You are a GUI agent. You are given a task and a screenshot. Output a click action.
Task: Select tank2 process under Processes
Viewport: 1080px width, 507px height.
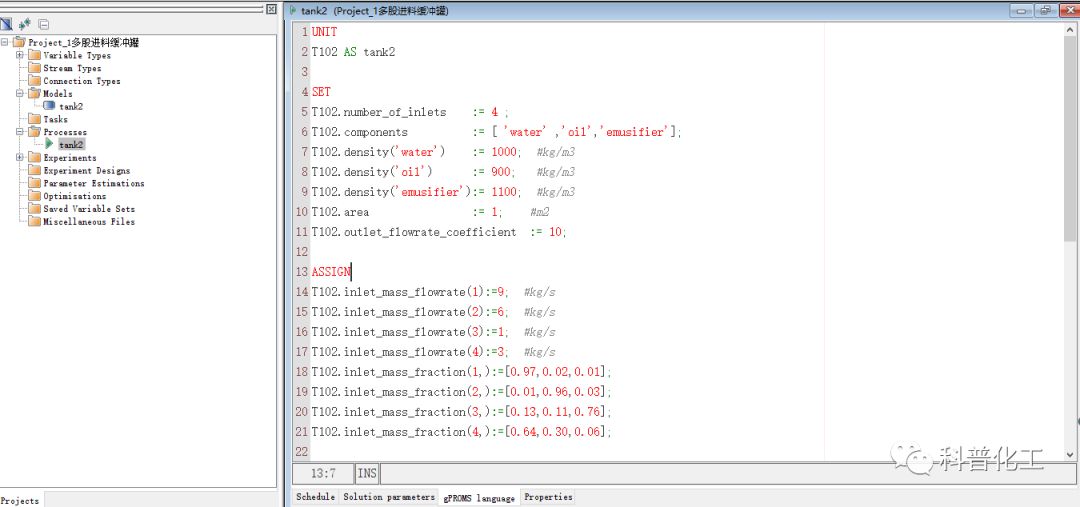(71, 145)
